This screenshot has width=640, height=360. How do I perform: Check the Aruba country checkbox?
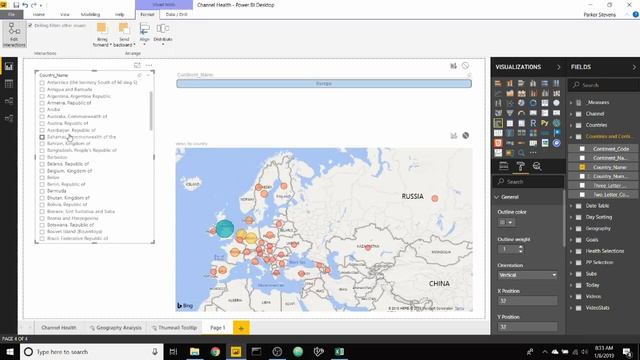click(42, 109)
